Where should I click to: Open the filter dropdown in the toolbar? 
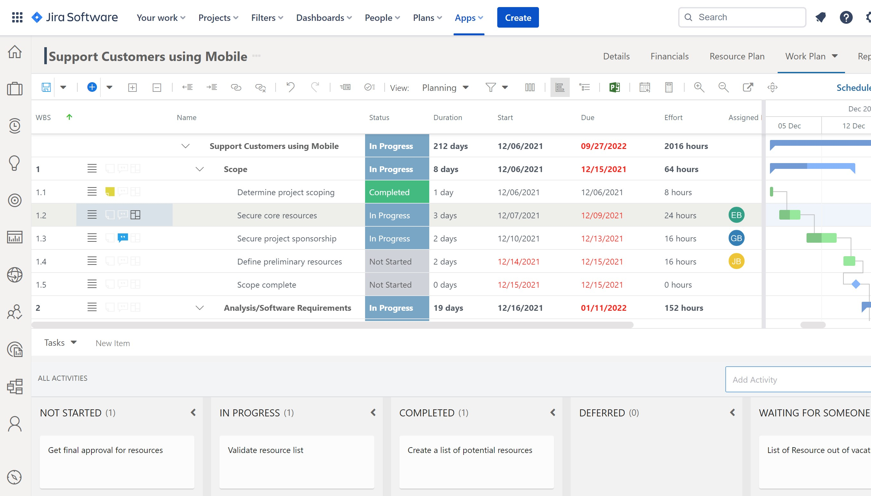pyautogui.click(x=496, y=88)
